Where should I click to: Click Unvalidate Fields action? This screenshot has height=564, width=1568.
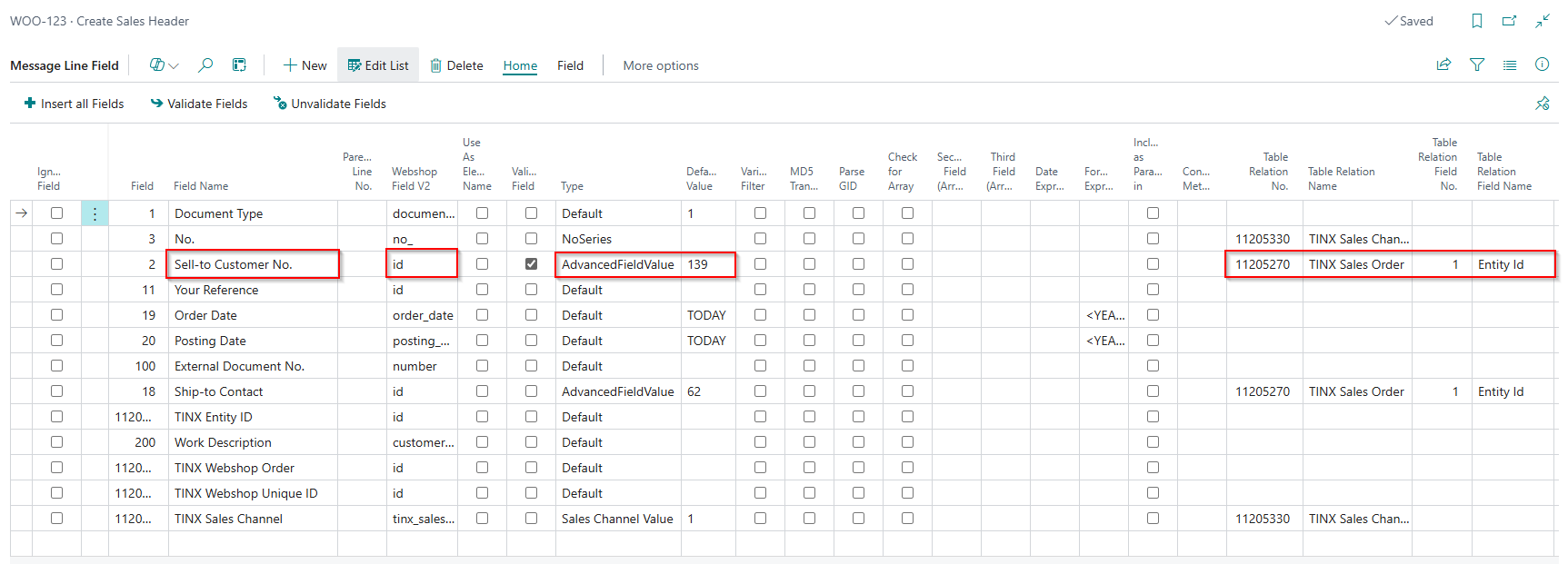tap(330, 104)
